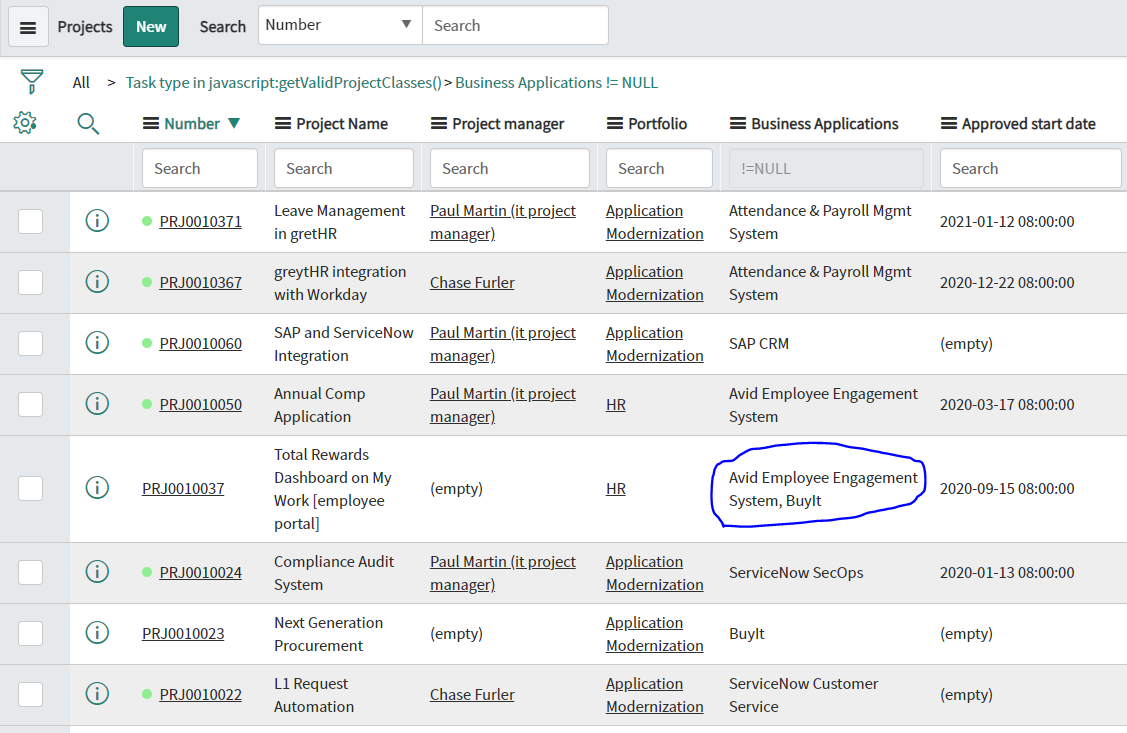
Task: Click the All breadcrumb
Action: [x=81, y=83]
